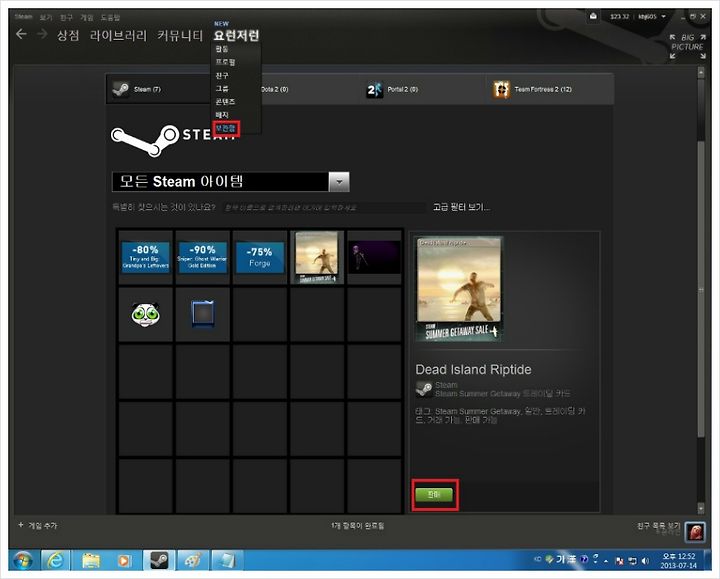
Task: Go back with the left arrow
Action: click(21, 34)
